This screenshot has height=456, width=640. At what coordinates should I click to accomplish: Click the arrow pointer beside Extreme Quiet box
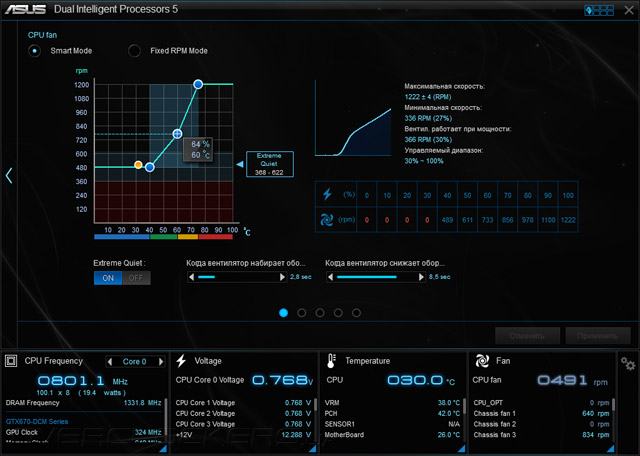pyautogui.click(x=240, y=164)
